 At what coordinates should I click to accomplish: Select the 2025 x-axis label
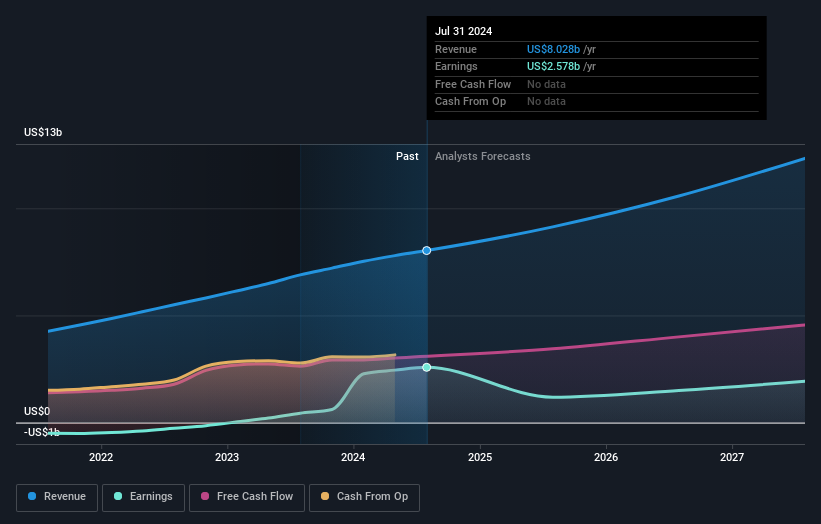480,458
